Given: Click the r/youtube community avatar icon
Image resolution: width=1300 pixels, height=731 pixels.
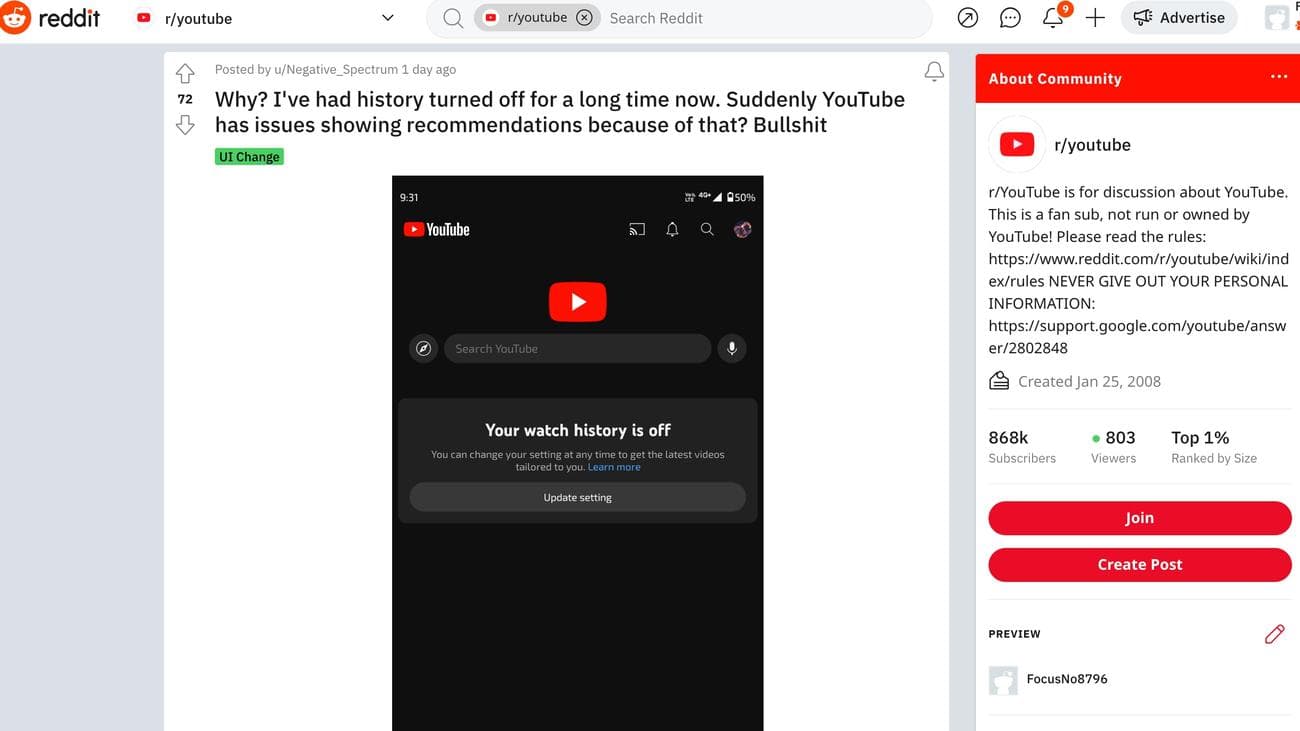Looking at the screenshot, I should click(1016, 144).
